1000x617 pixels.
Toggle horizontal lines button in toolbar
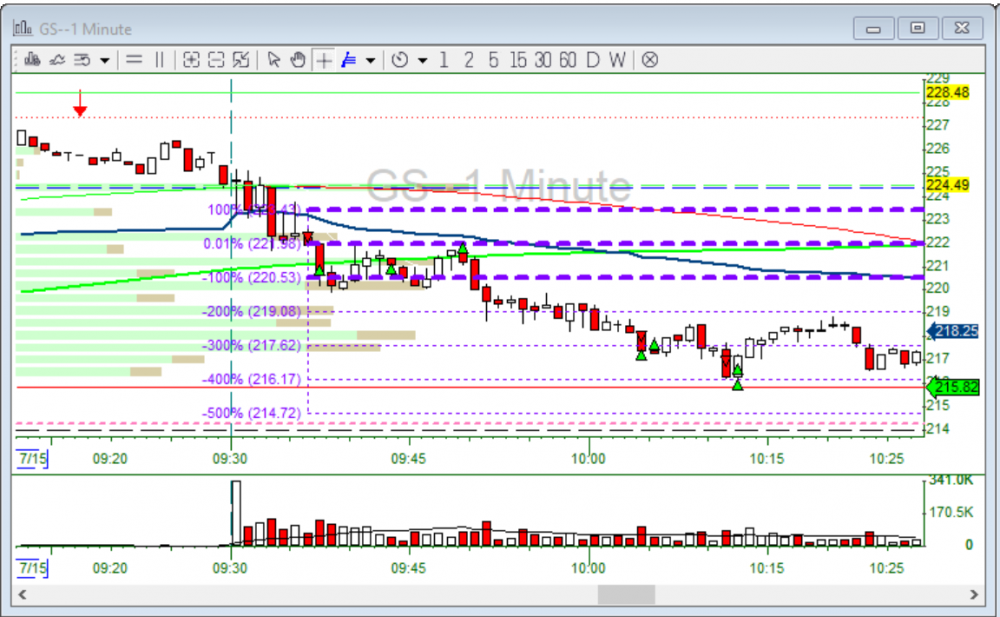pyautogui.click(x=134, y=60)
